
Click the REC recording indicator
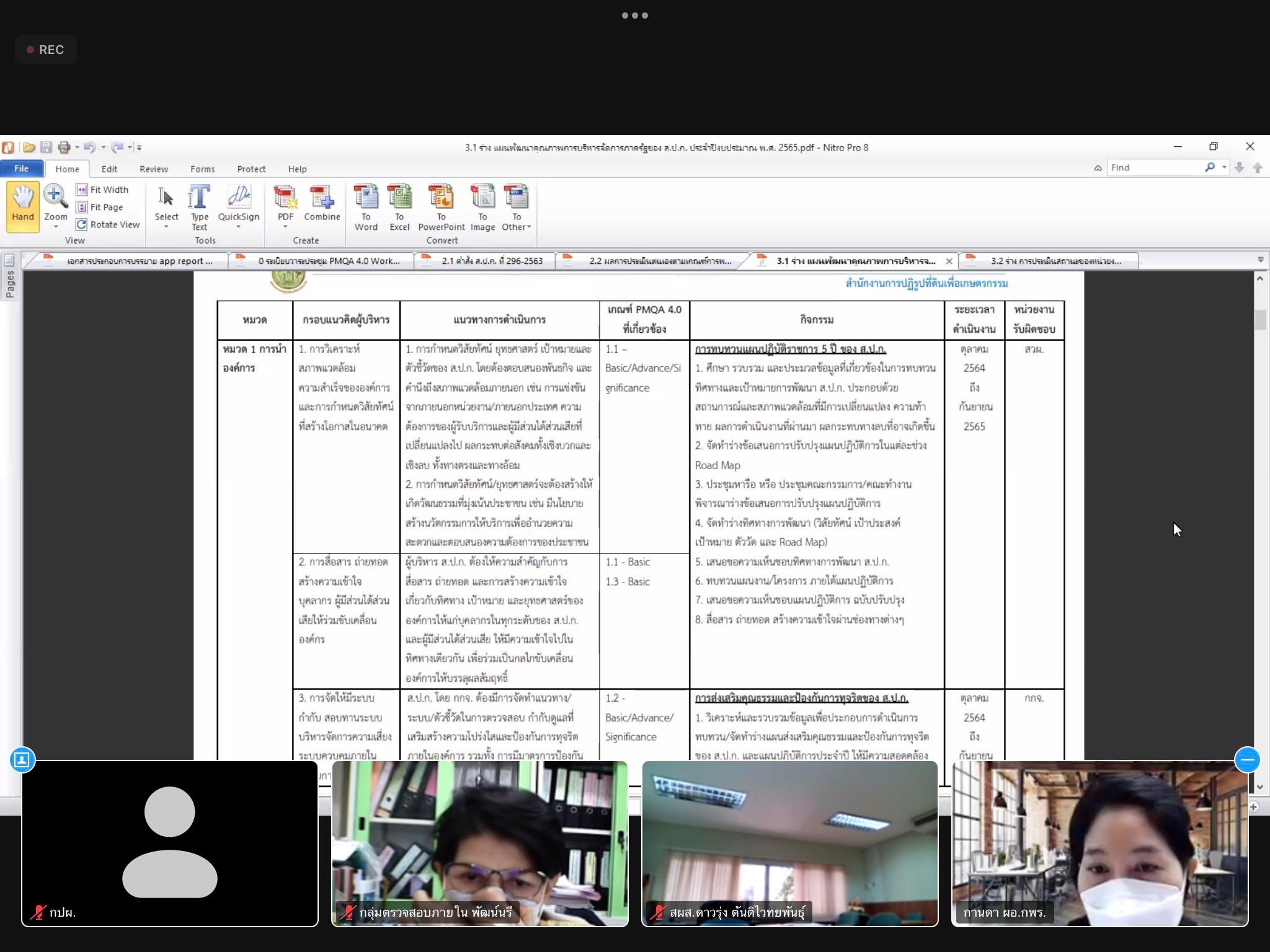pos(45,50)
